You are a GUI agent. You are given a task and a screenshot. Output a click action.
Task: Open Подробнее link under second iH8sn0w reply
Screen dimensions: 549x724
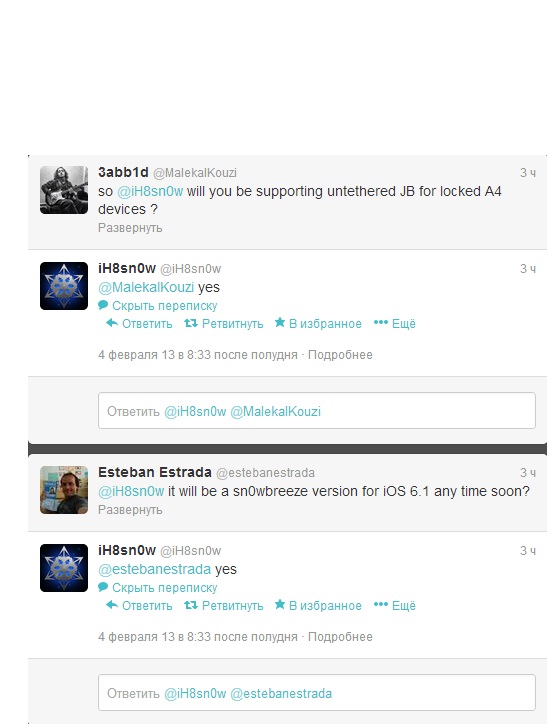[340, 636]
